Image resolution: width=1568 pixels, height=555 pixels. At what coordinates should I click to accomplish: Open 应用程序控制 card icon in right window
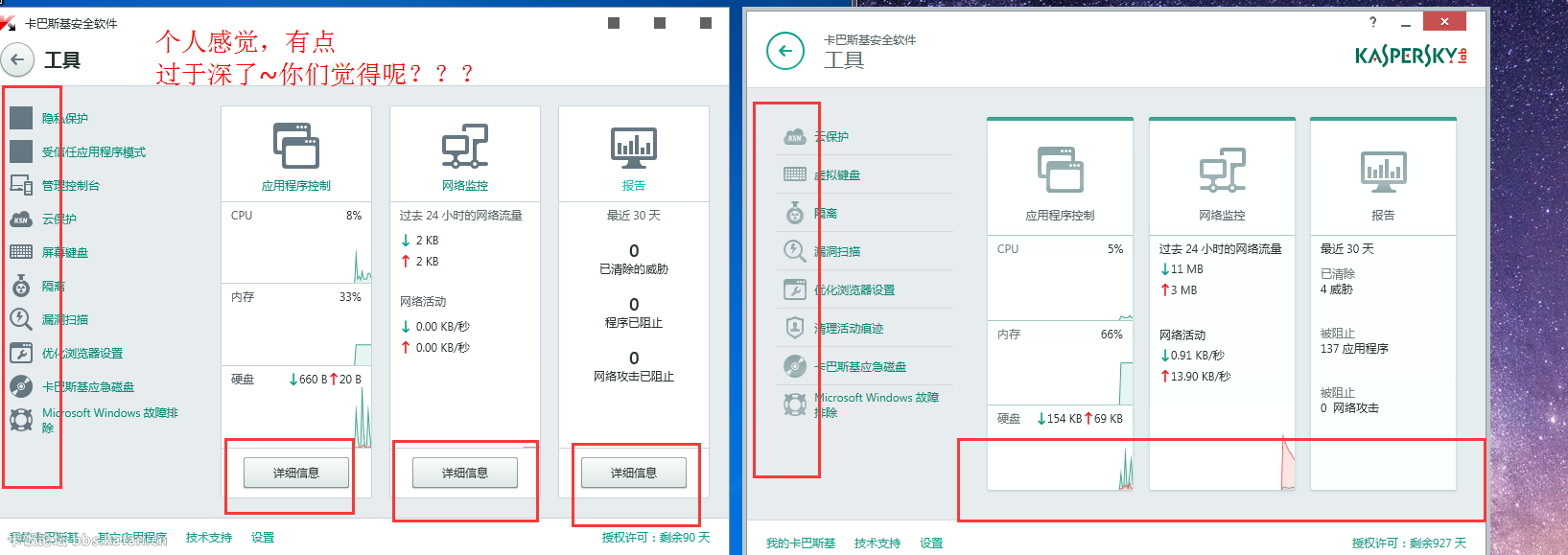[x=1061, y=170]
